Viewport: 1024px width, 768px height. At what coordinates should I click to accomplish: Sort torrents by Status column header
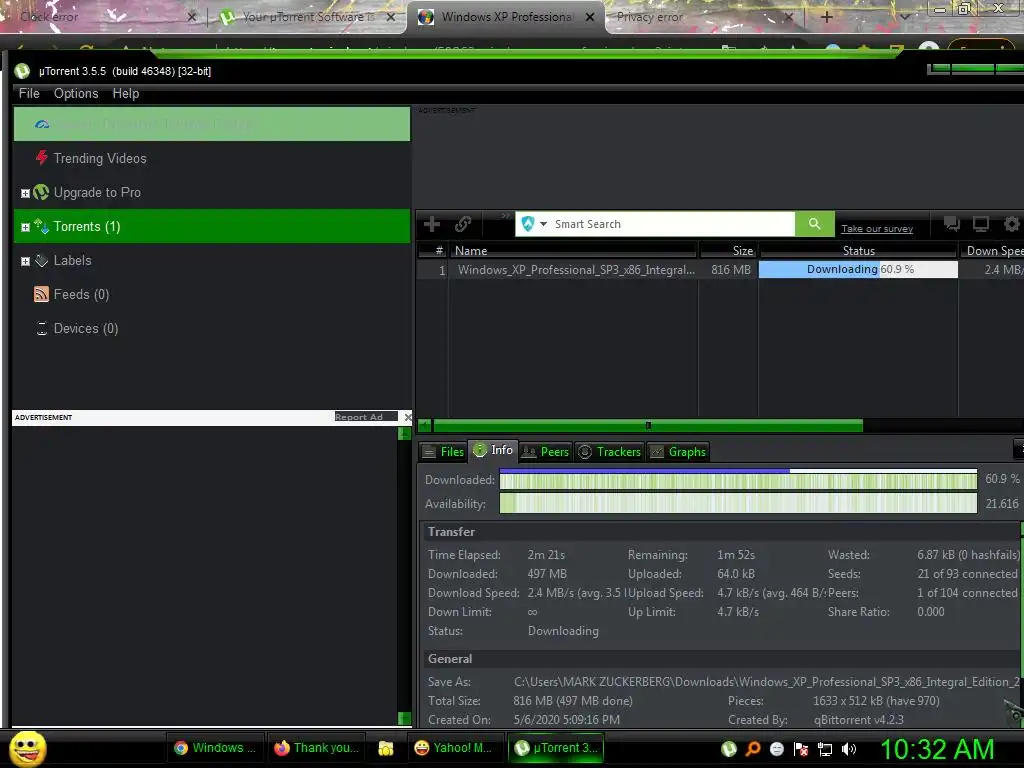(858, 251)
